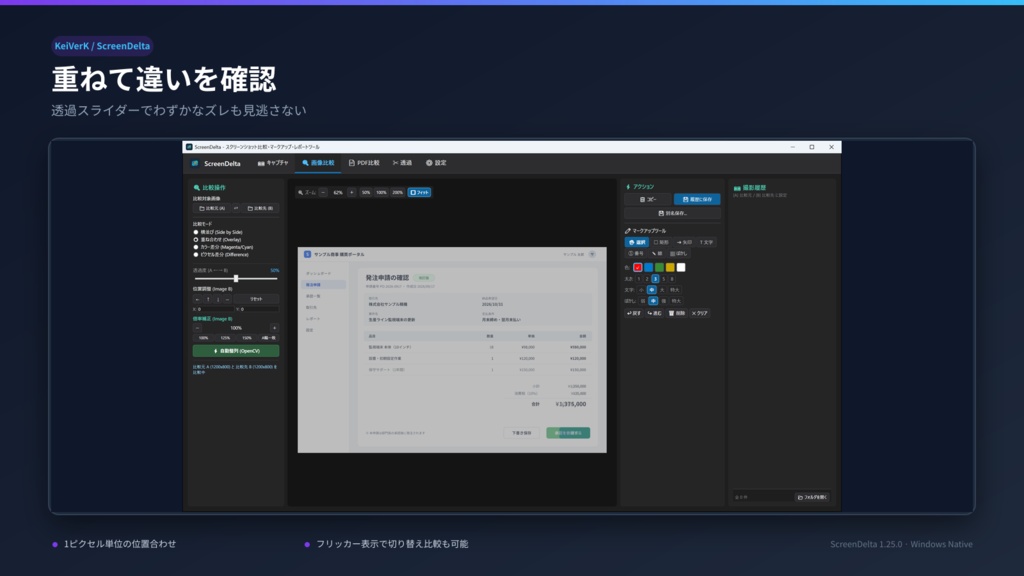Swap images A and B arrows icon

click(236, 208)
